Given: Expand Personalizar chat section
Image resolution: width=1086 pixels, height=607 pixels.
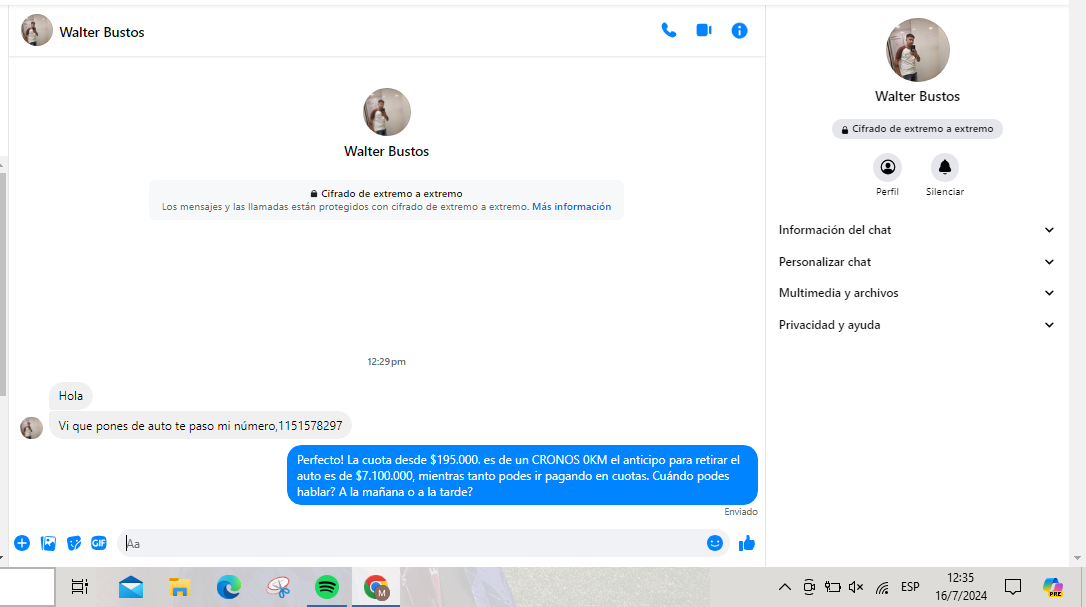Looking at the screenshot, I should tap(916, 262).
